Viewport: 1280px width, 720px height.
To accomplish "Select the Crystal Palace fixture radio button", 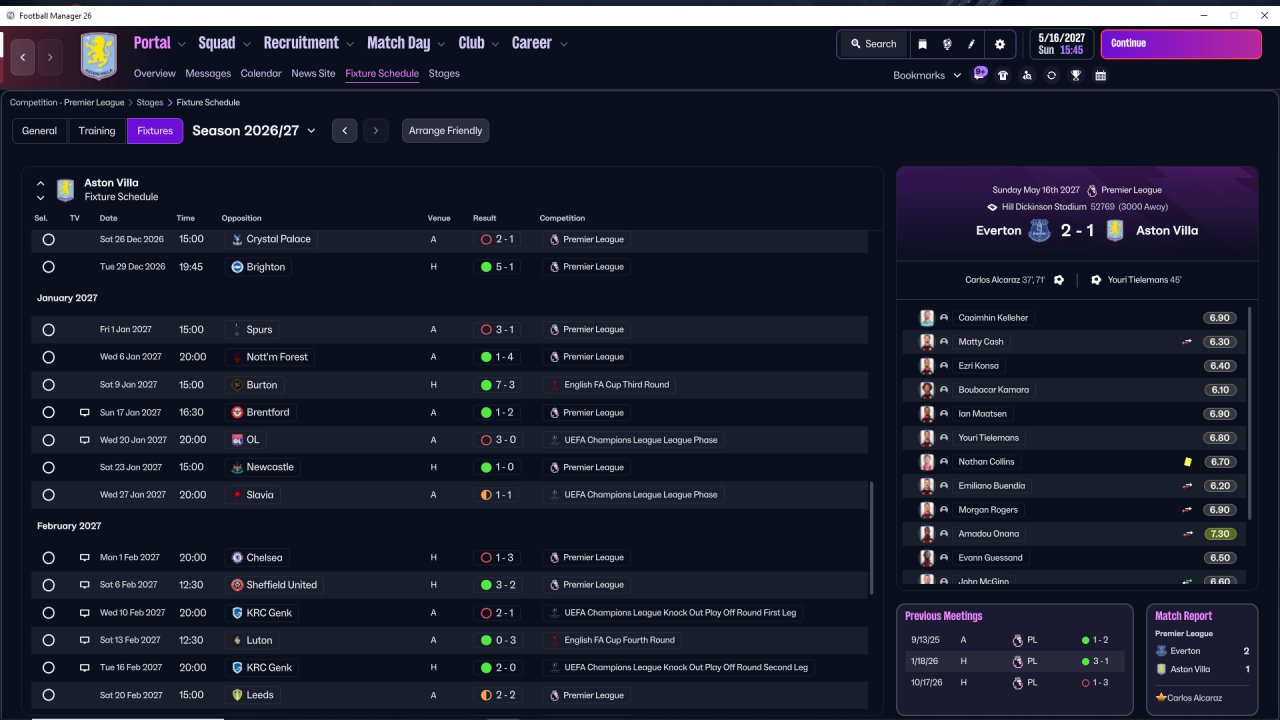I will (x=48, y=240).
